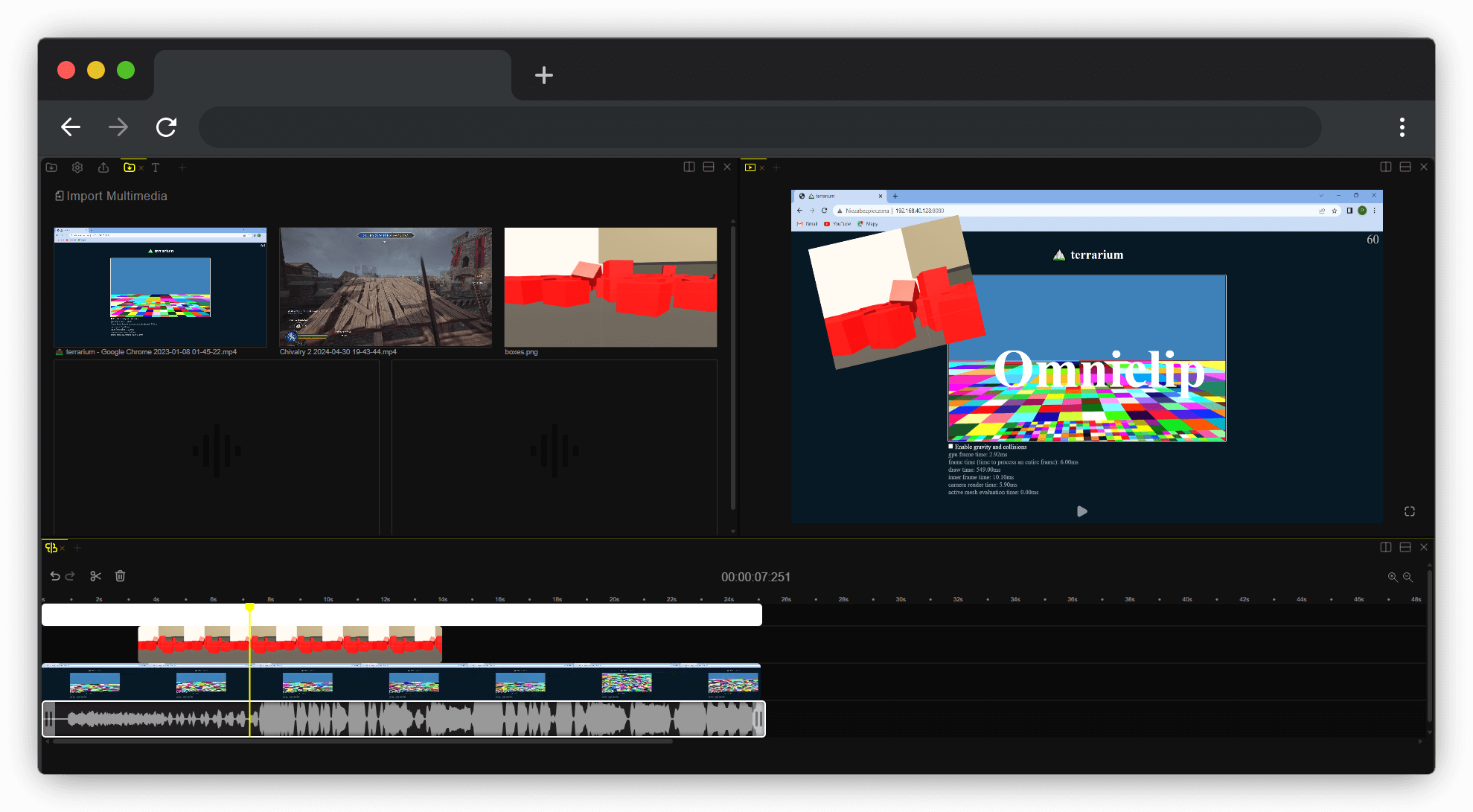Screen dimensions: 1473x812
Task: Split the preview panel horizontally
Action: tap(1405, 167)
